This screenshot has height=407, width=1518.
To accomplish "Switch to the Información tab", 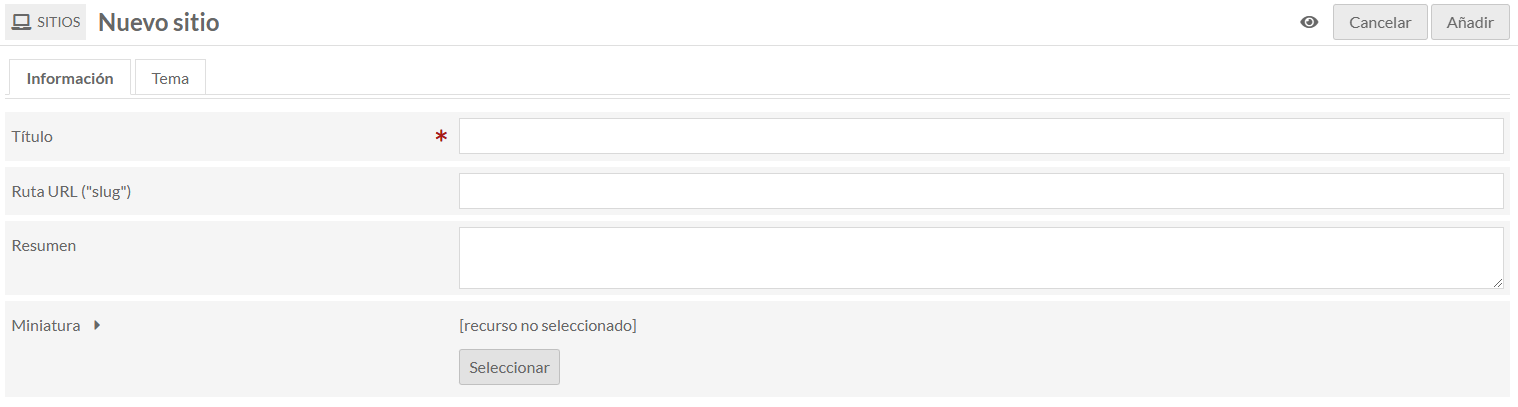I will (70, 78).
